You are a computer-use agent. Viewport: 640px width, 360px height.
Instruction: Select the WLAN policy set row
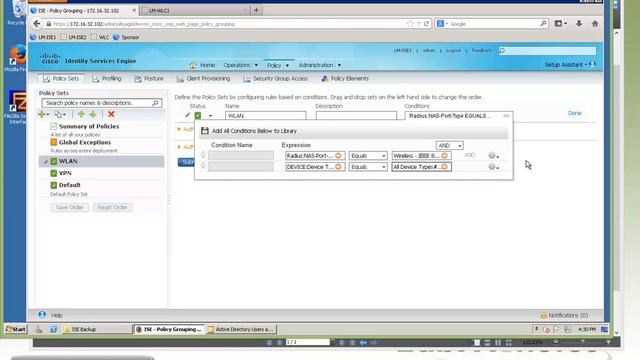click(x=102, y=161)
